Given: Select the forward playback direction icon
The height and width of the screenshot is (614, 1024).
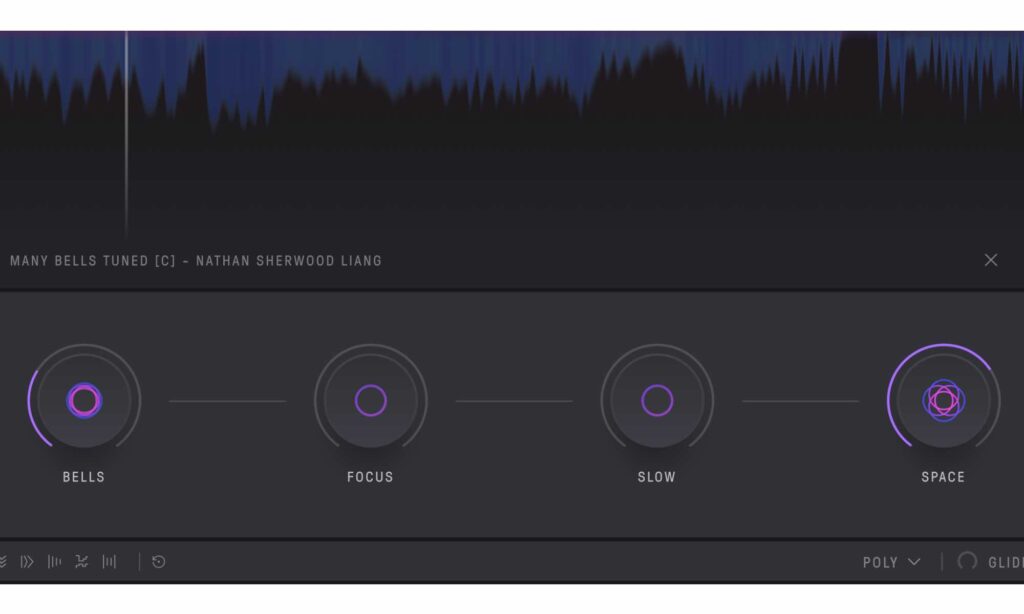Looking at the screenshot, I should tap(26, 562).
